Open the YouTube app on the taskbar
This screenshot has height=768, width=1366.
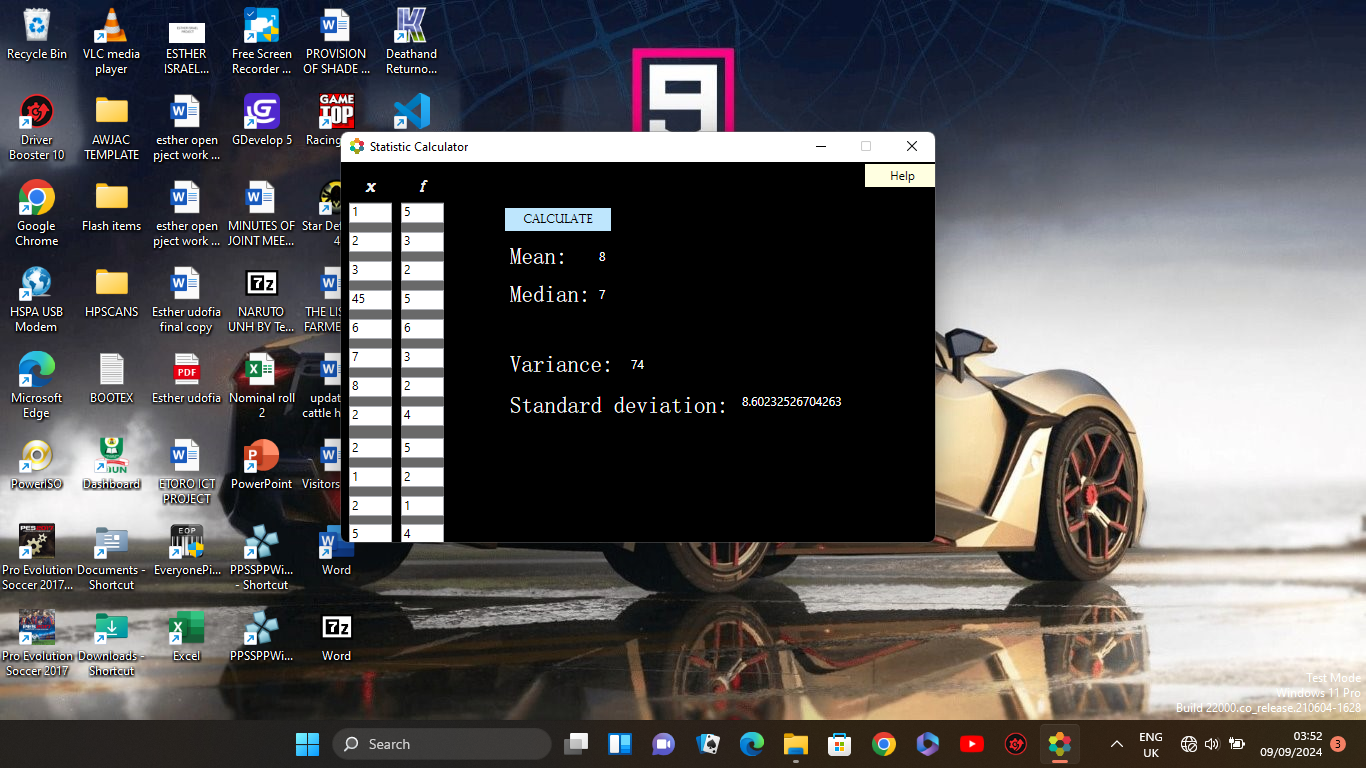(x=971, y=744)
